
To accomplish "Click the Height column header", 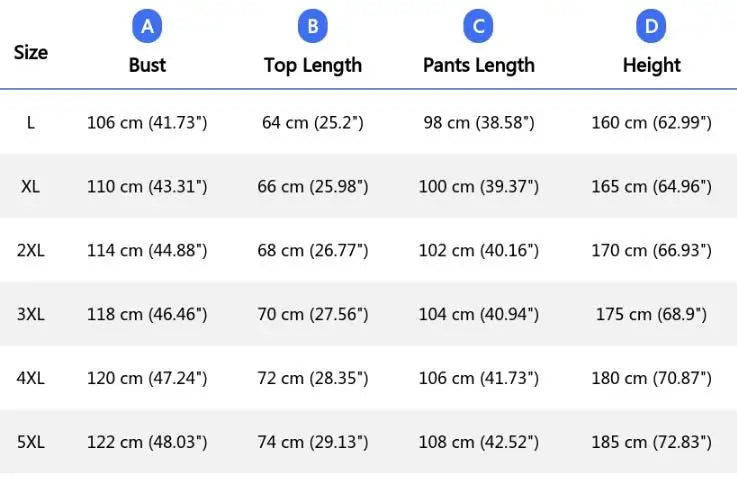I will pos(651,65).
